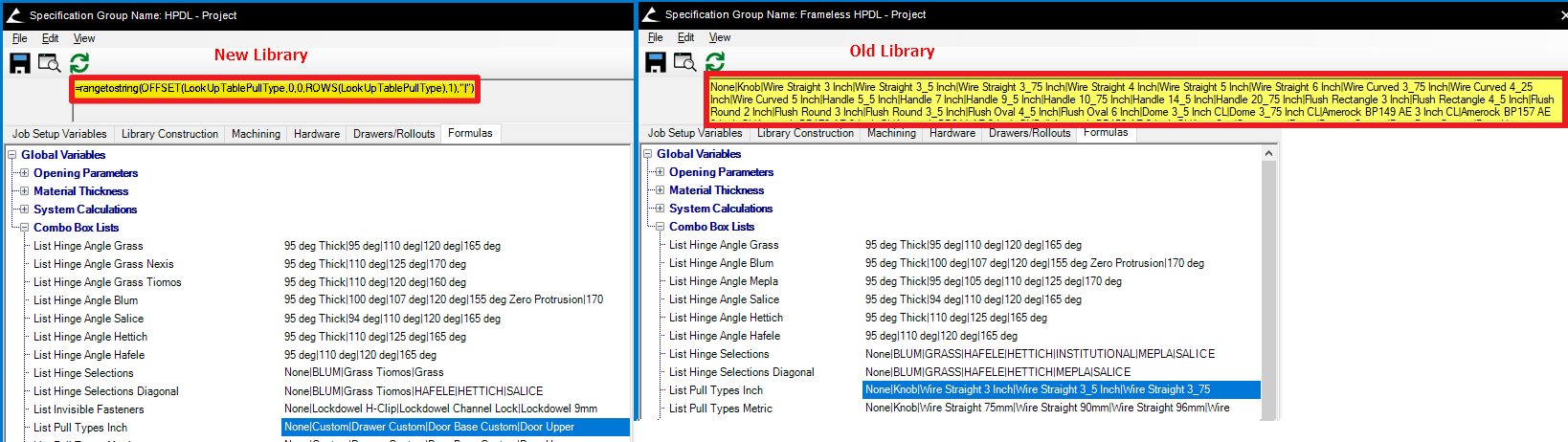Click the print preview icon in the New Library window
The image size is (1568, 442).
49,63
